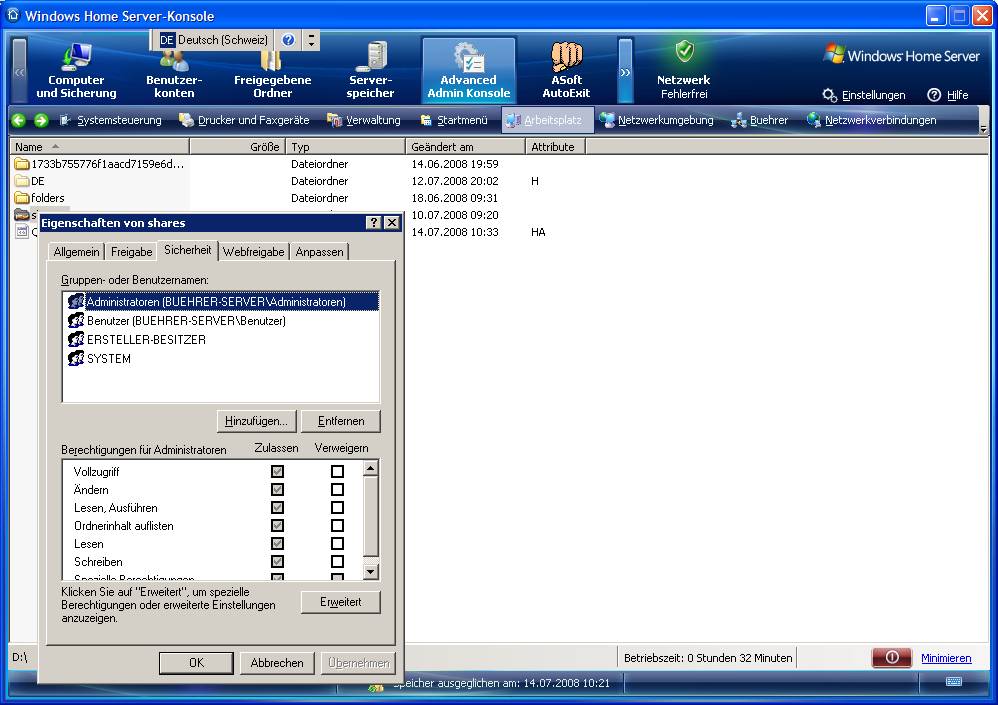The width and height of the screenshot is (998, 705).
Task: Sort file list by Name column
Action: tap(99, 146)
